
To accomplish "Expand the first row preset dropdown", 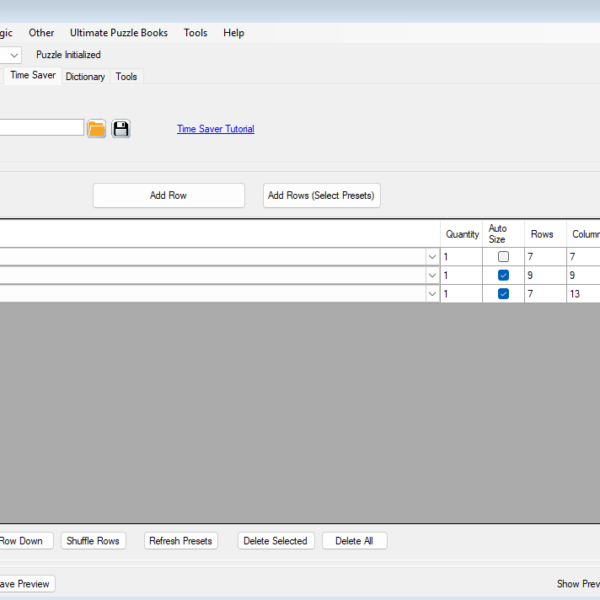I will tap(432, 257).
